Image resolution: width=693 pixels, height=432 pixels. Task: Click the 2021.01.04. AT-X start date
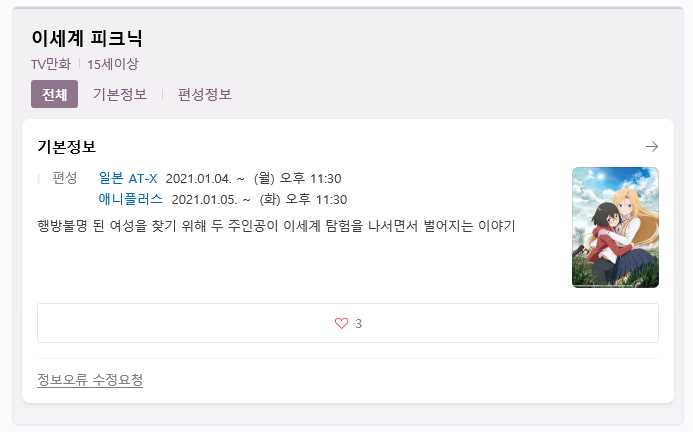pos(198,179)
